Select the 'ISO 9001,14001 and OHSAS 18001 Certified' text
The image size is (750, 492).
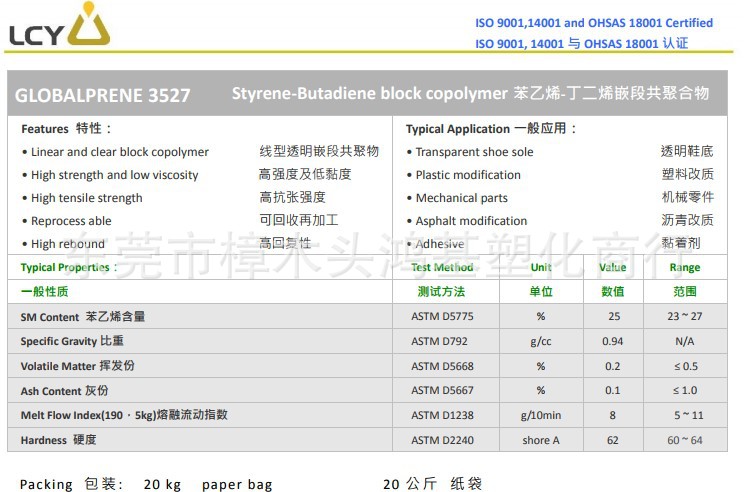[594, 23]
